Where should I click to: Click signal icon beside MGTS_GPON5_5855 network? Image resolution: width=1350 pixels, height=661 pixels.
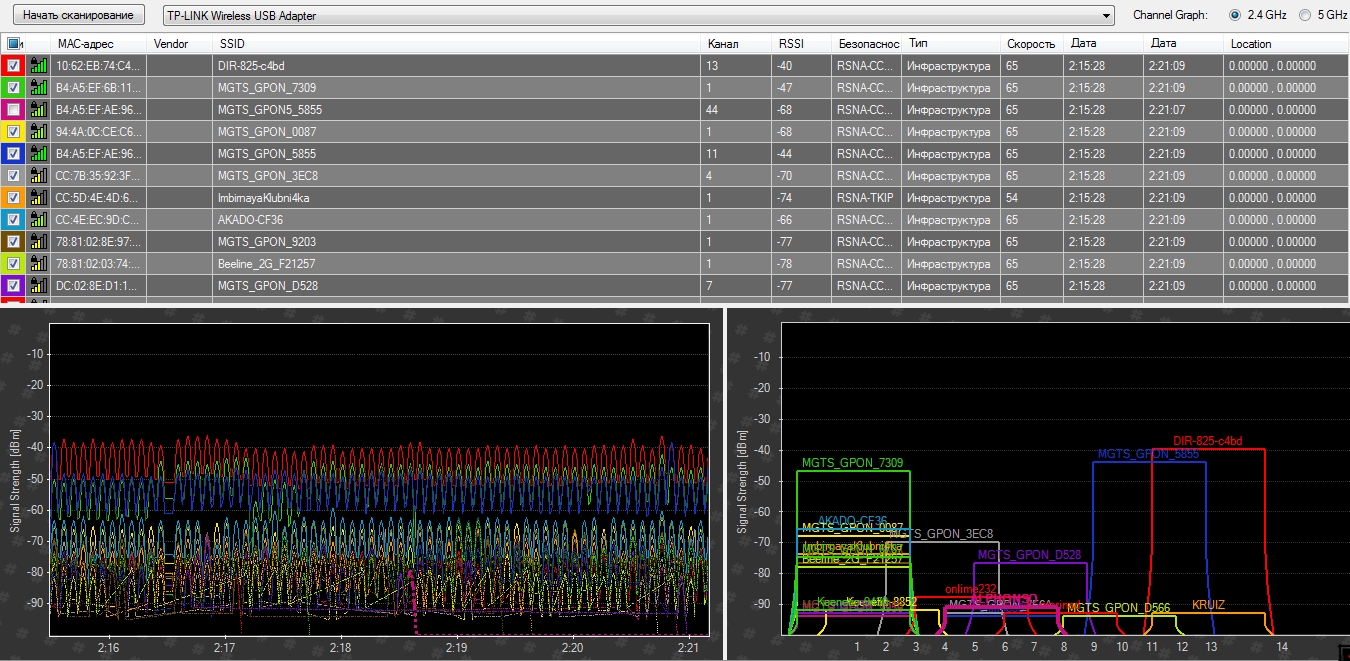[x=39, y=110]
